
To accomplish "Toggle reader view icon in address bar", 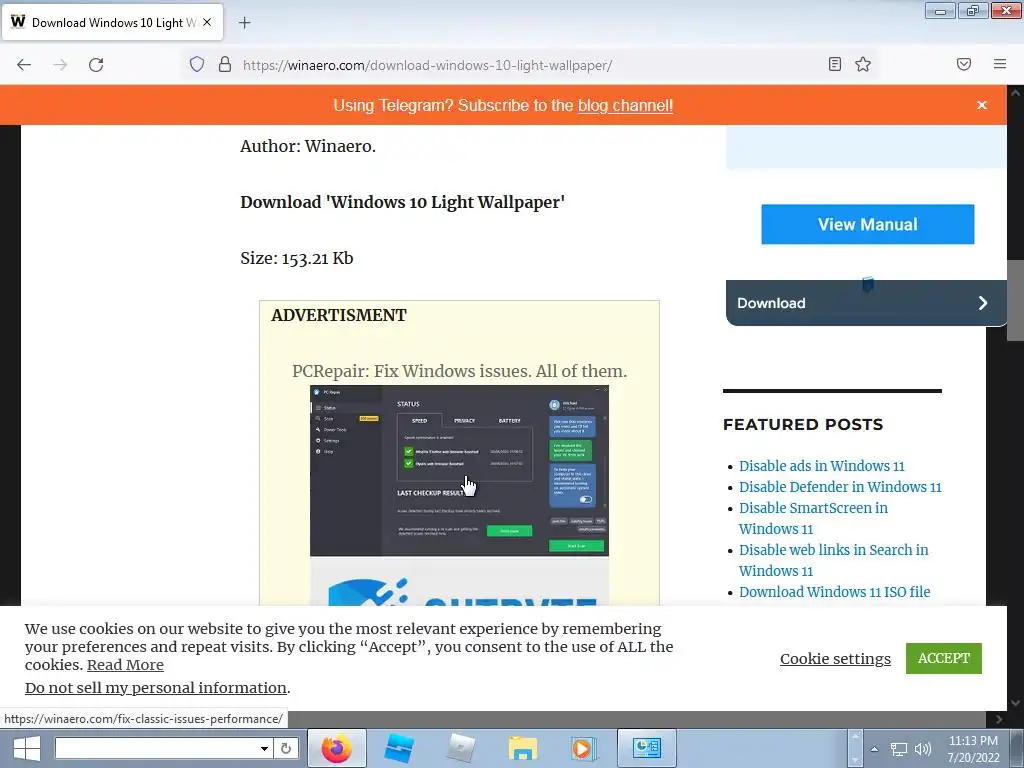I will (834, 64).
